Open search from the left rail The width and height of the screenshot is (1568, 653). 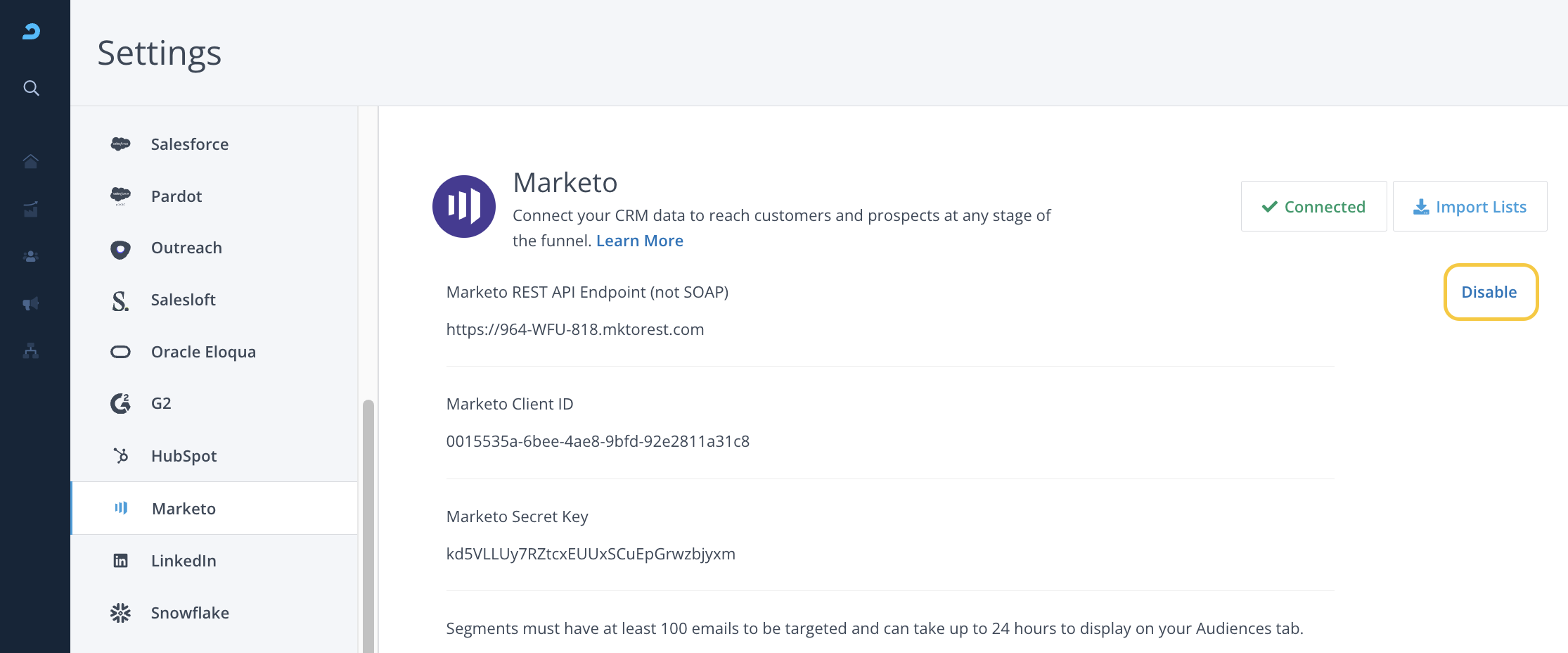[31, 88]
